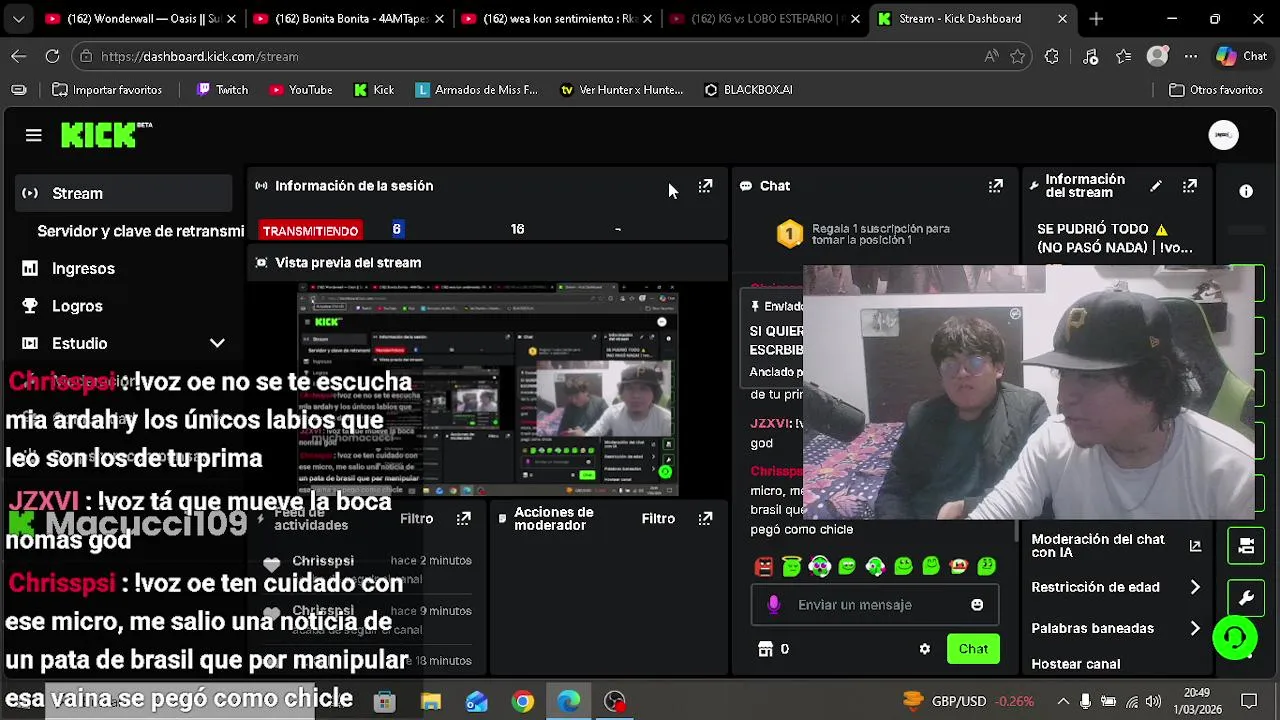Open File Explorer from the taskbar
This screenshot has width=1280, height=720.
pyautogui.click(x=431, y=701)
